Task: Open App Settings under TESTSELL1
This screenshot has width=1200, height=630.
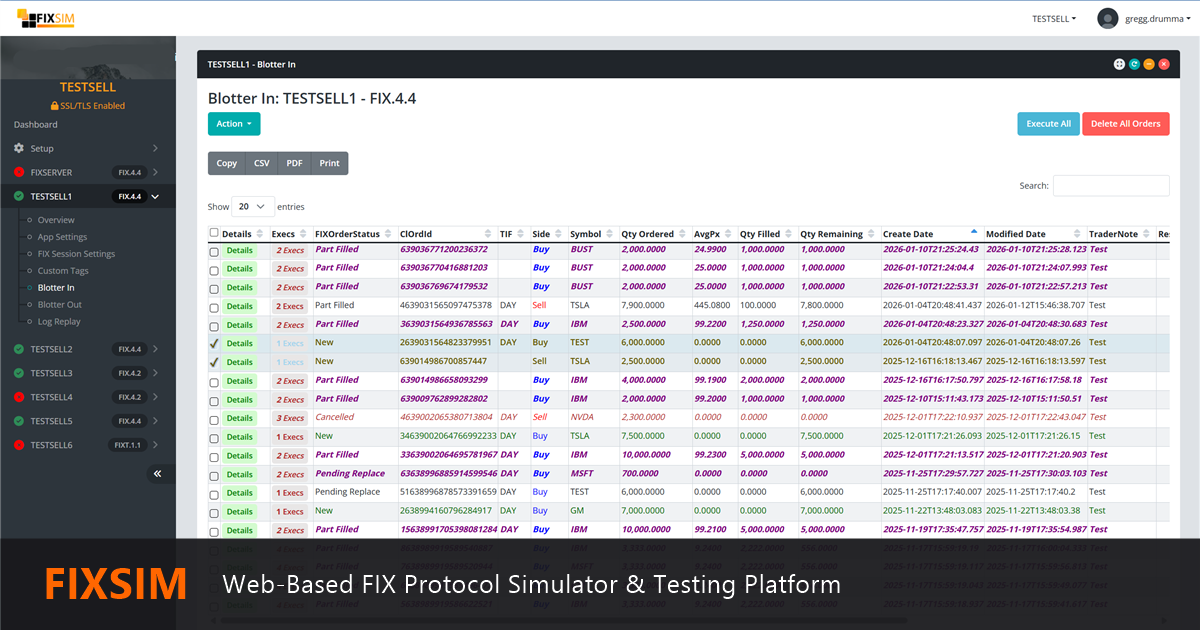Action: (62, 237)
